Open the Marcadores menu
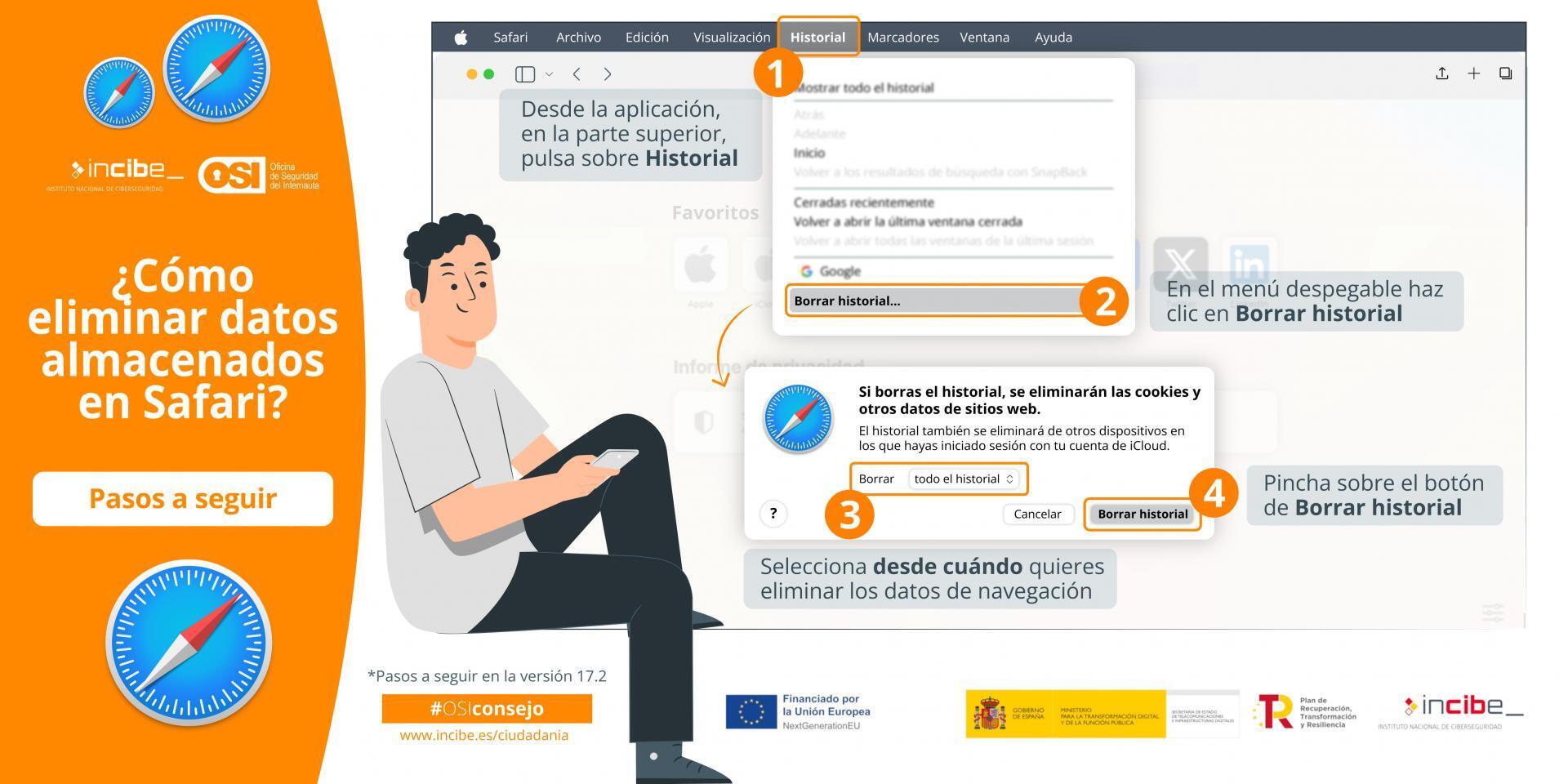Image resolution: width=1568 pixels, height=784 pixels. 902,38
